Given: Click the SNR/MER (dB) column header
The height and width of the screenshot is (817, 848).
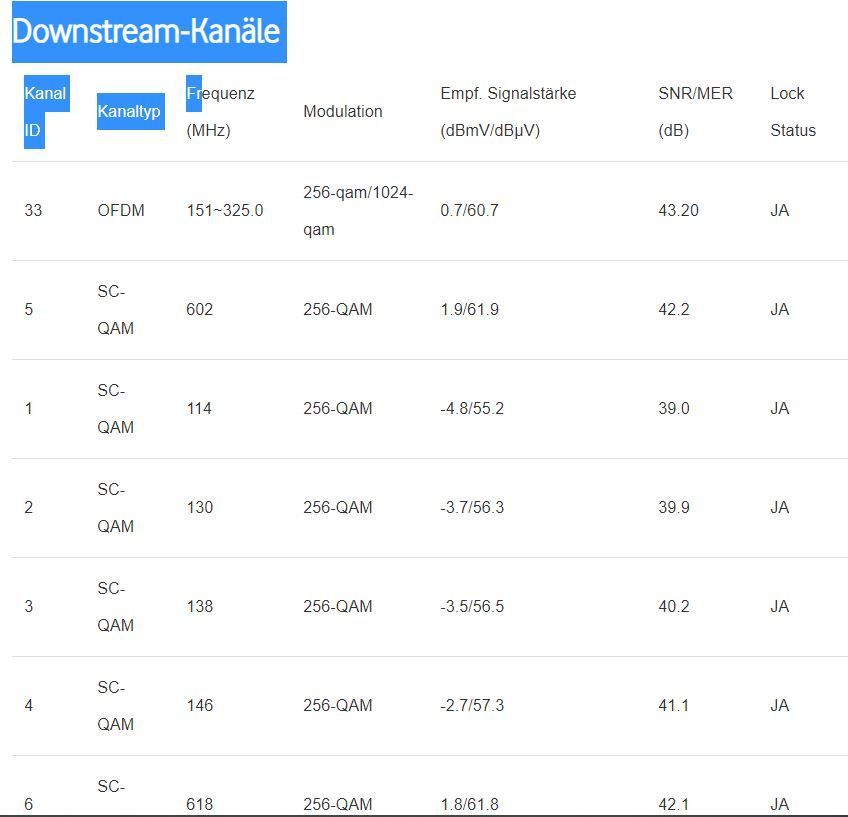Looking at the screenshot, I should click(695, 112).
